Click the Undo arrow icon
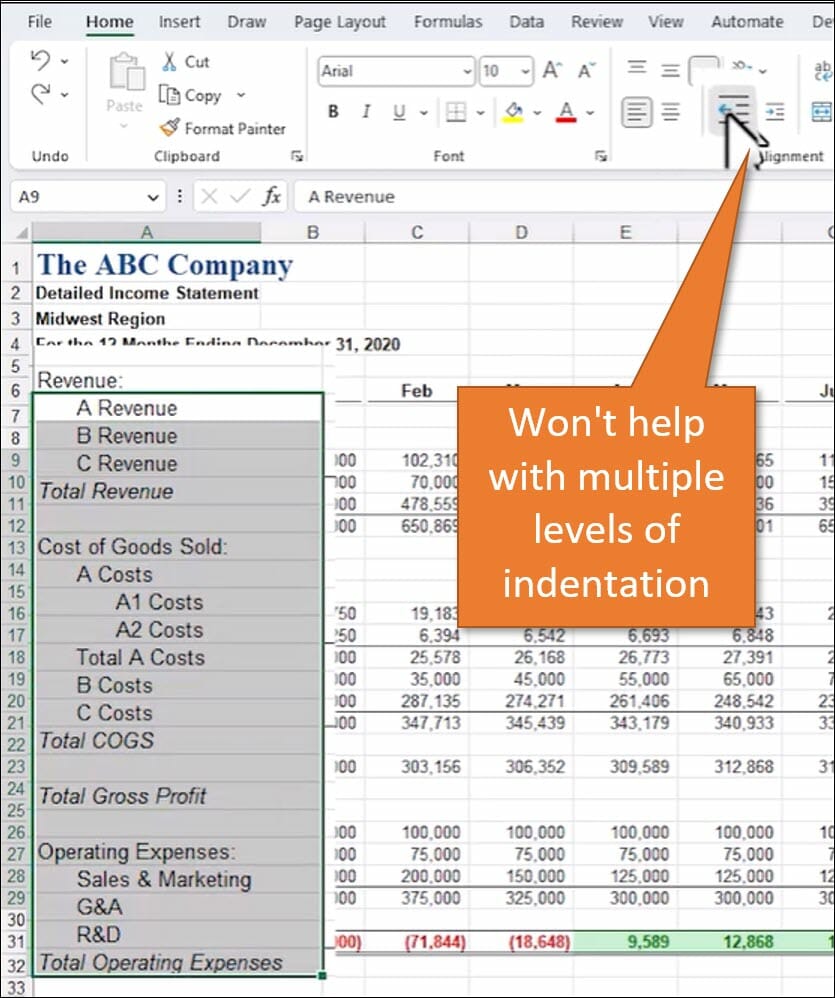This screenshot has width=835, height=998. [41, 62]
